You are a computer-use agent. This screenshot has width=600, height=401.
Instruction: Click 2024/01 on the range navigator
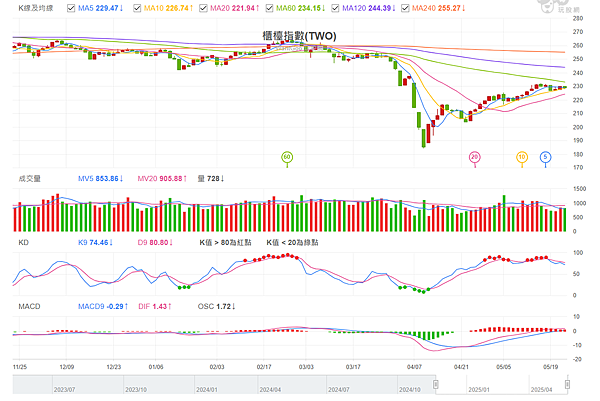207,390
